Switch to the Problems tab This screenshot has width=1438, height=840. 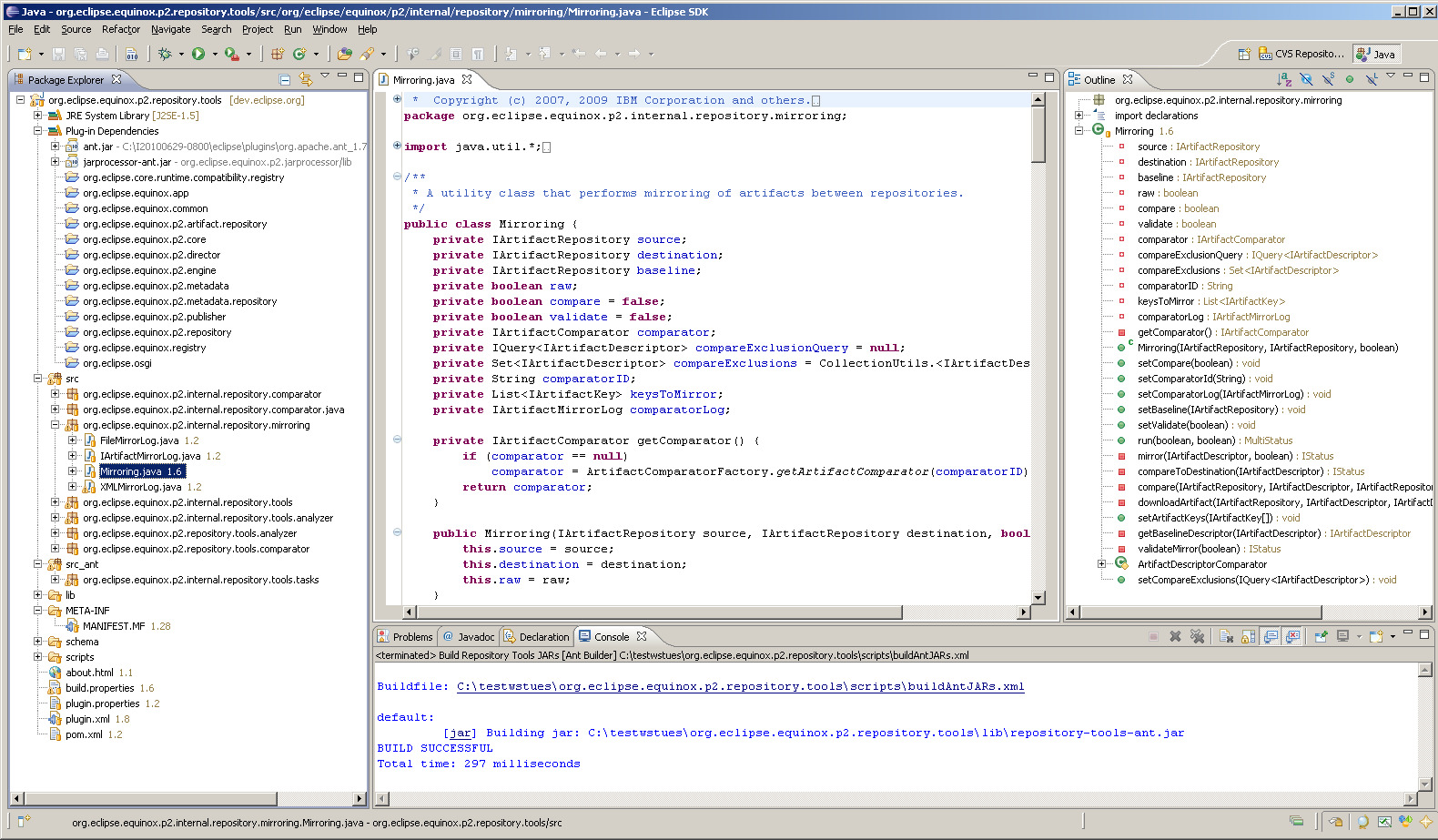click(405, 637)
